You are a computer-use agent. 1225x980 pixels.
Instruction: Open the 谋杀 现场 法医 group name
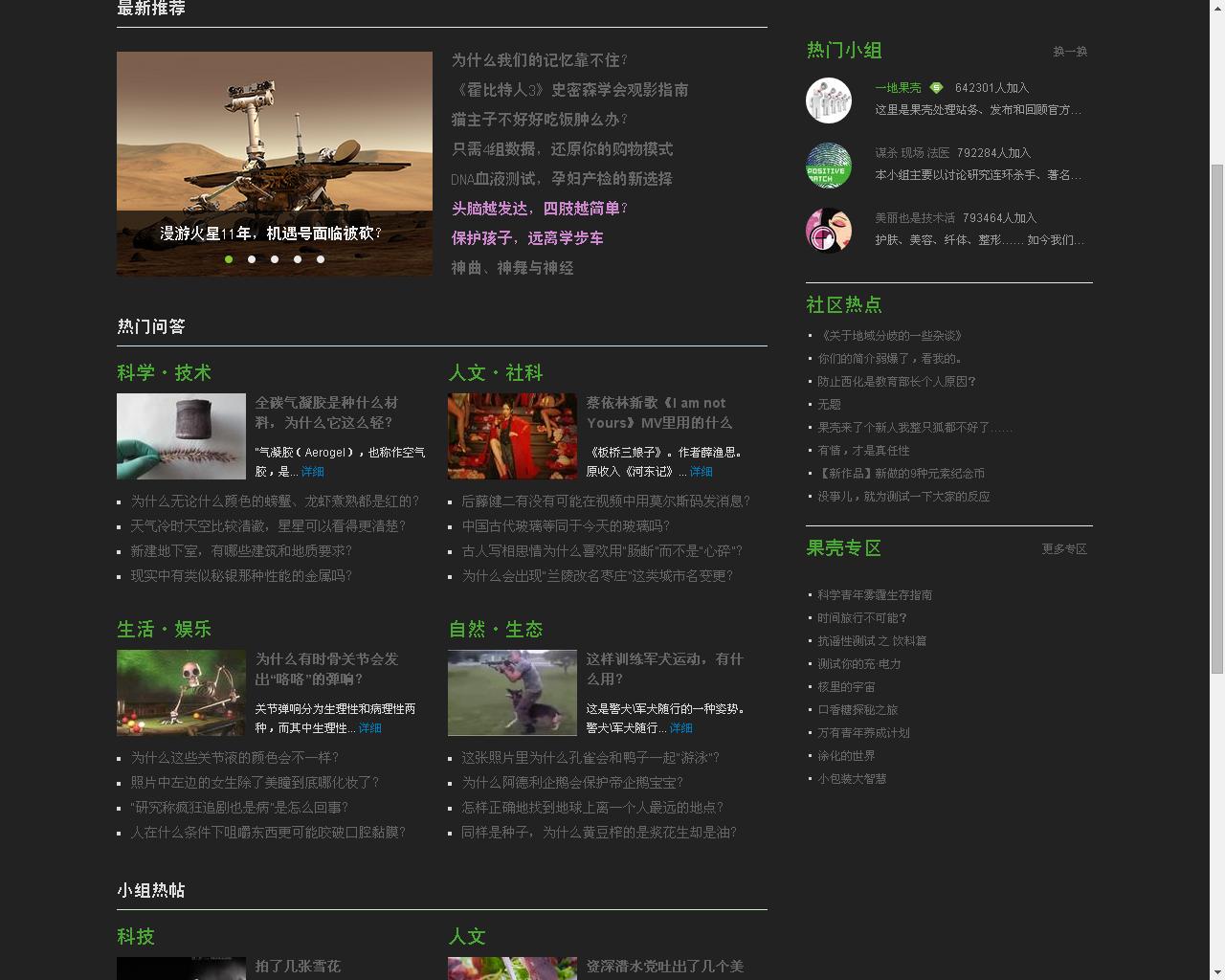click(912, 153)
